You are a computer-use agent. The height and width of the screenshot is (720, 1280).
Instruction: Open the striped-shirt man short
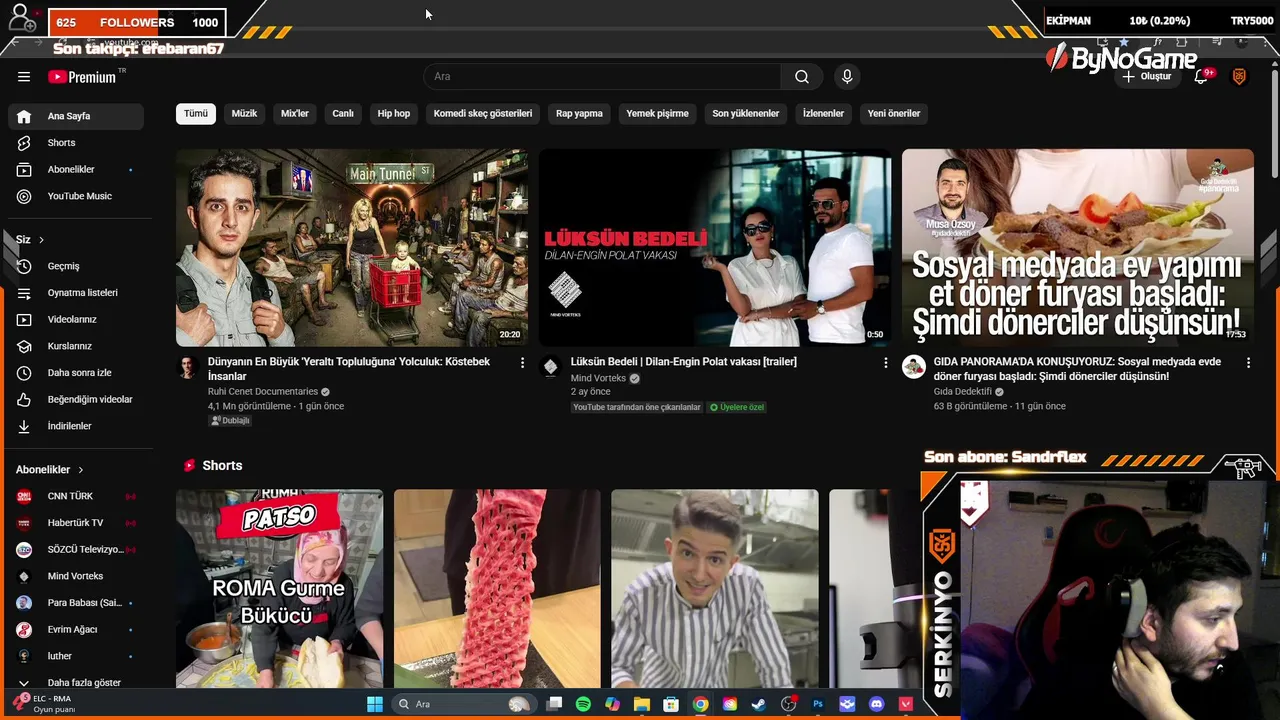click(x=715, y=588)
